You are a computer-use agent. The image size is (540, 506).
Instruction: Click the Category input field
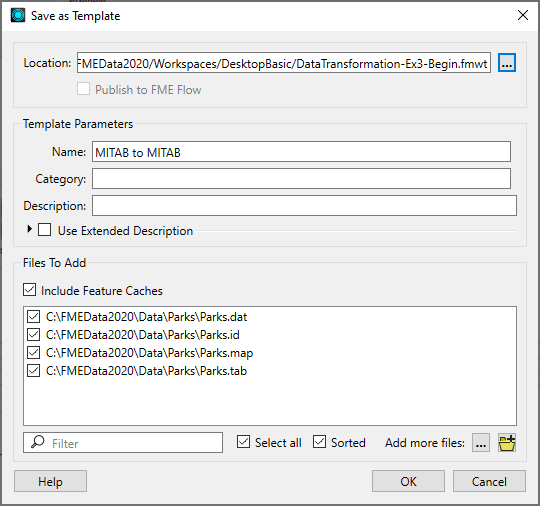pos(301,178)
